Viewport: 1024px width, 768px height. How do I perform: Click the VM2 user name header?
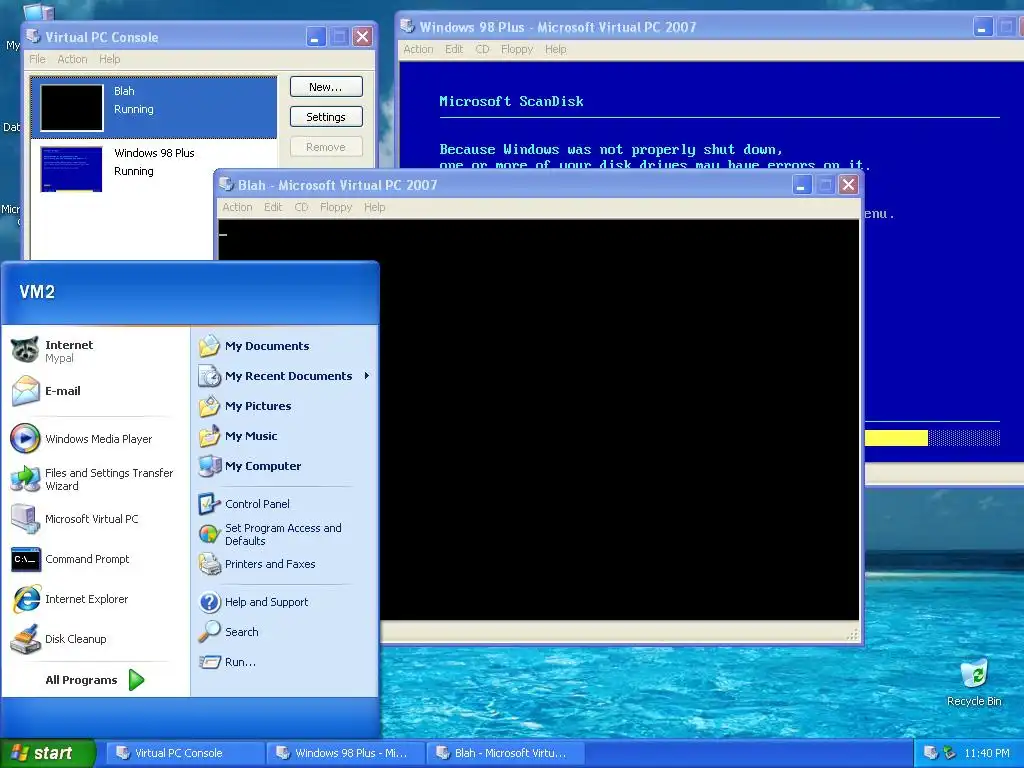pos(37,292)
